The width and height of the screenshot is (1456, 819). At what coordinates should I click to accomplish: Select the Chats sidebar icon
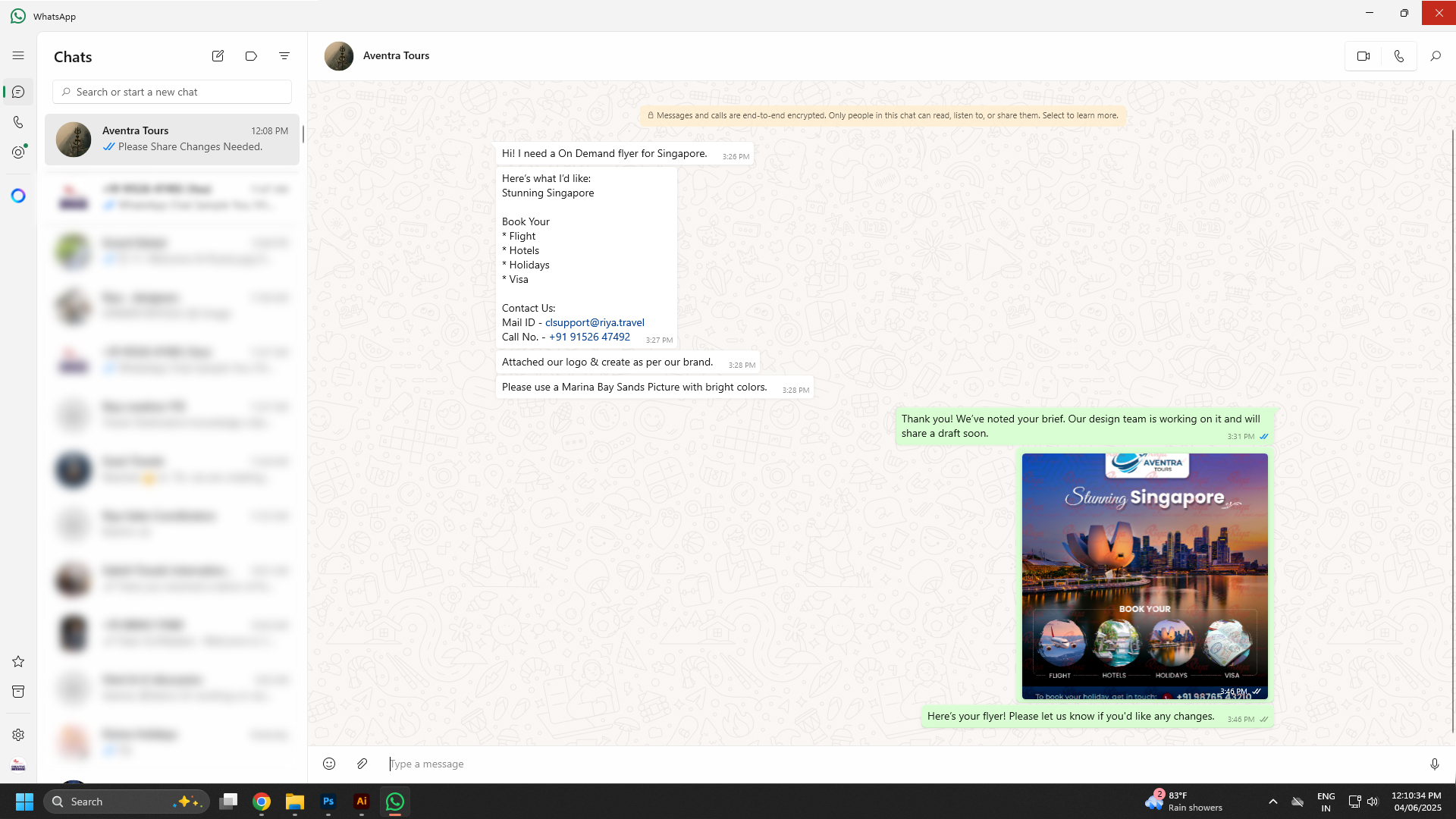pyautogui.click(x=18, y=92)
